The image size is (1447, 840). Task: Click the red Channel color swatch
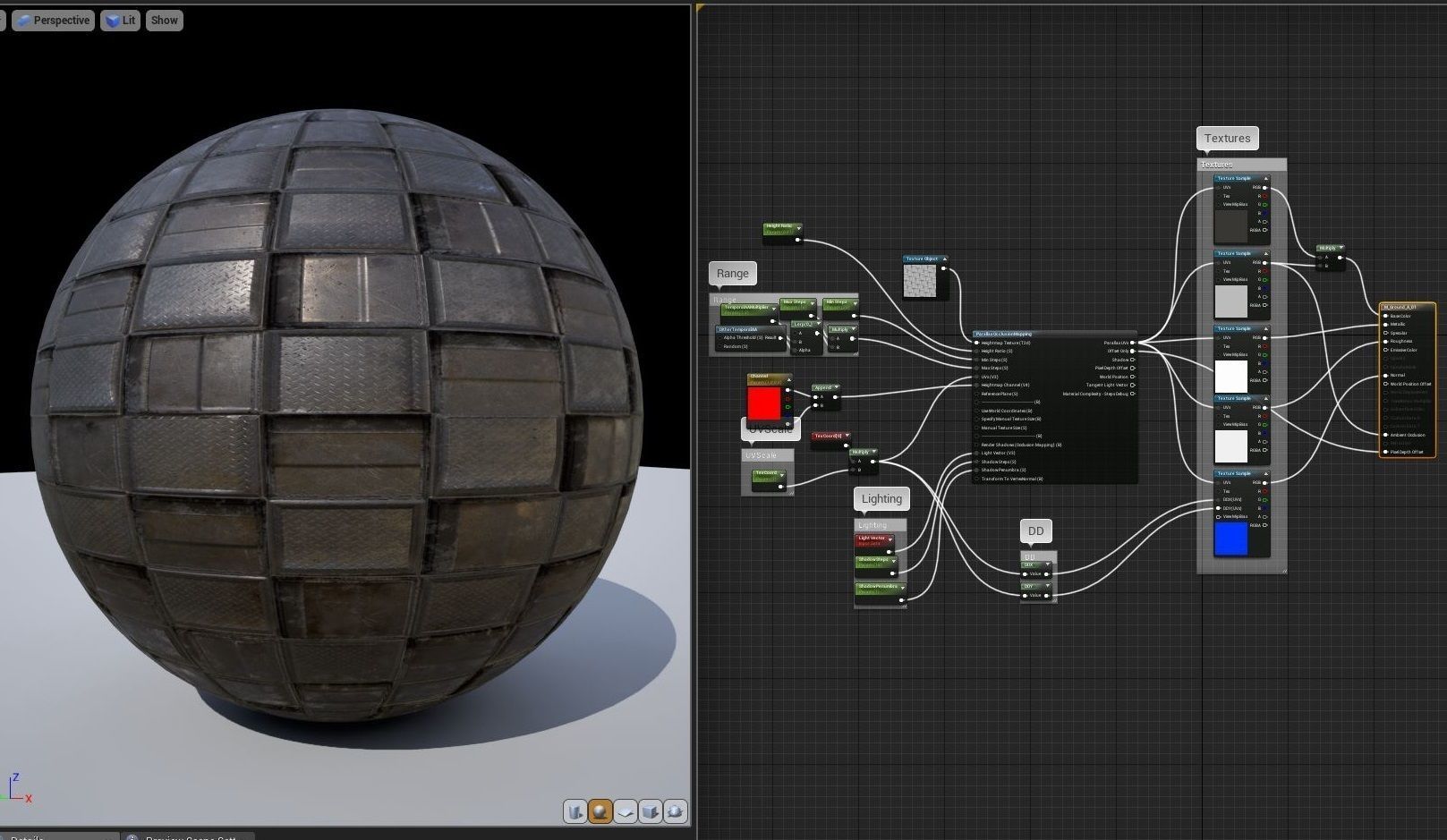click(764, 403)
